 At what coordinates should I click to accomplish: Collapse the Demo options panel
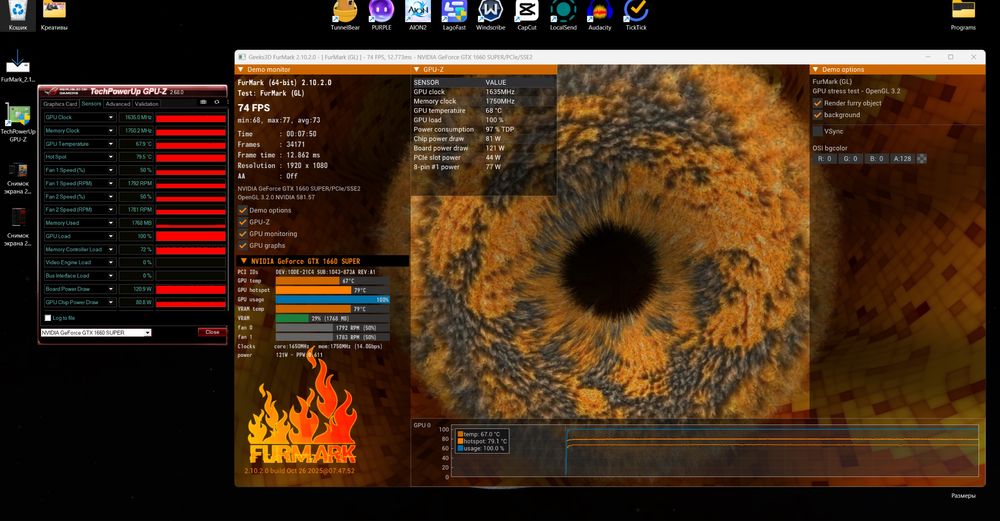pyautogui.click(x=815, y=70)
